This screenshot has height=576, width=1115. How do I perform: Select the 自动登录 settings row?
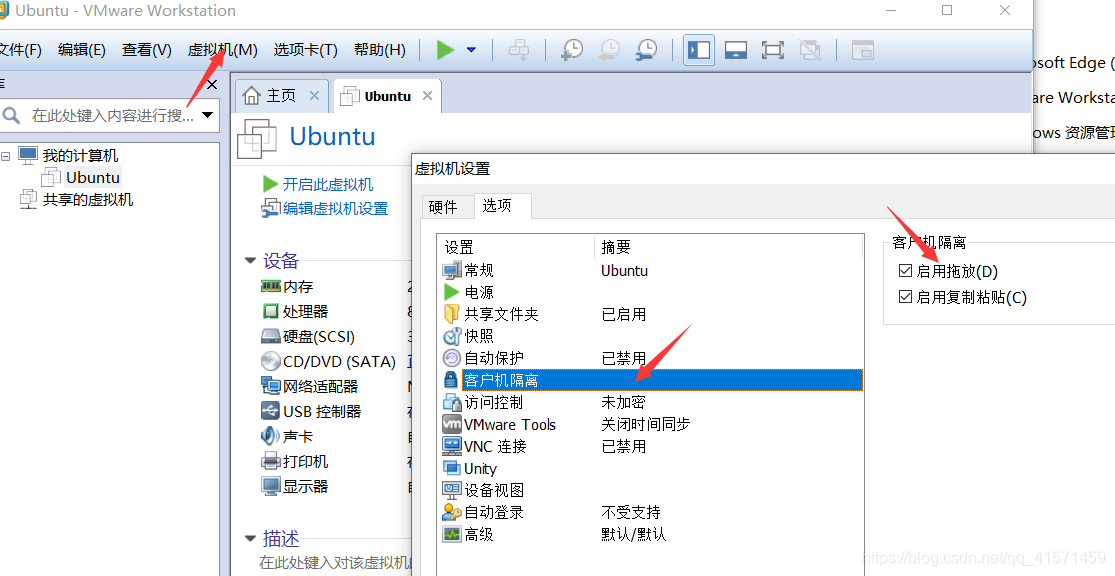click(x=651, y=512)
